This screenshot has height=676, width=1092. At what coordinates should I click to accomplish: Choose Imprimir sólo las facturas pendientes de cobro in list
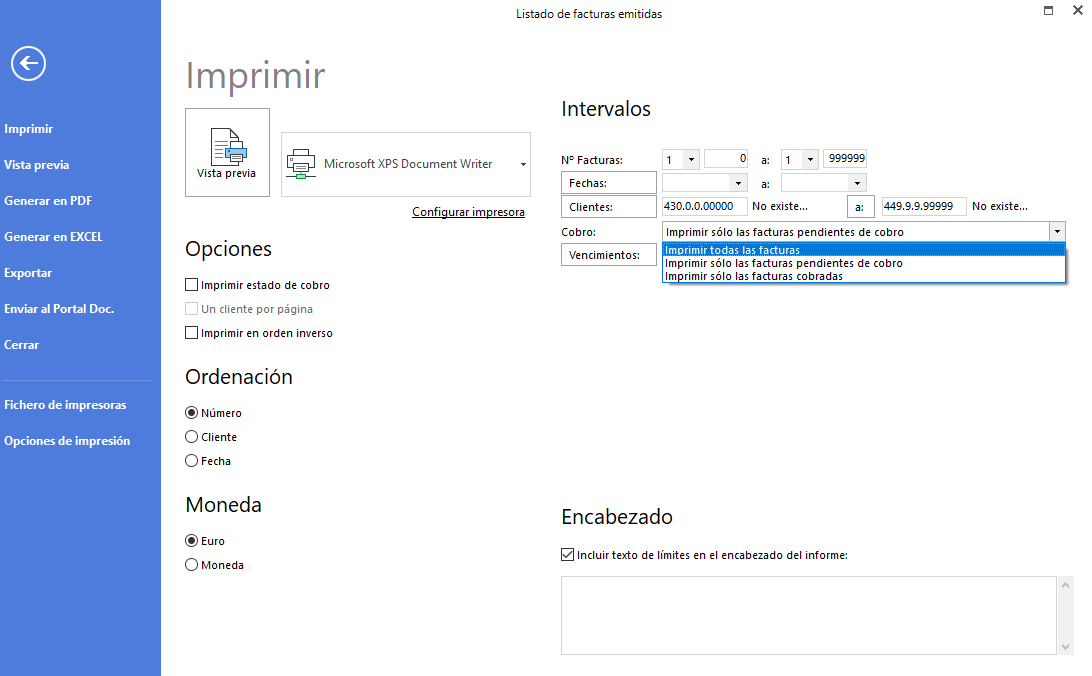[864, 263]
